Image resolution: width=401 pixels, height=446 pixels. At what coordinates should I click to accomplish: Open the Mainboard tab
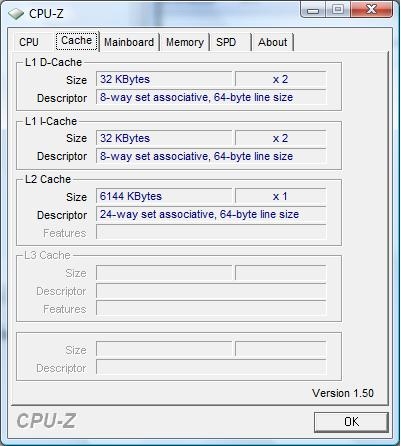[129, 42]
